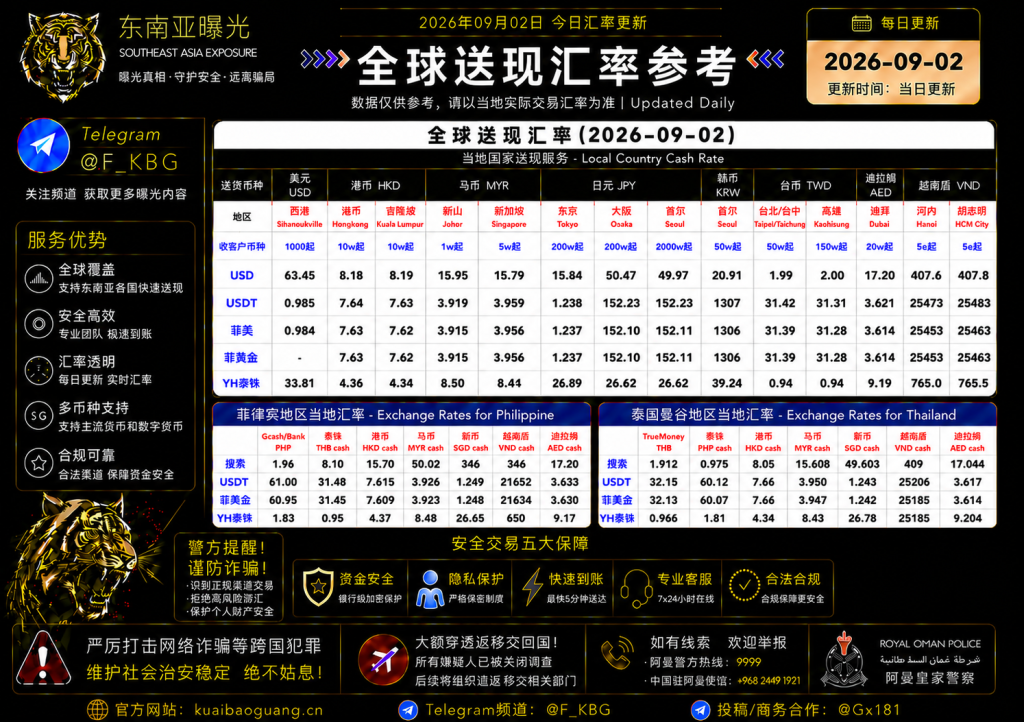
Task: Click the 菲美 row label in main table
Action: pos(242,330)
